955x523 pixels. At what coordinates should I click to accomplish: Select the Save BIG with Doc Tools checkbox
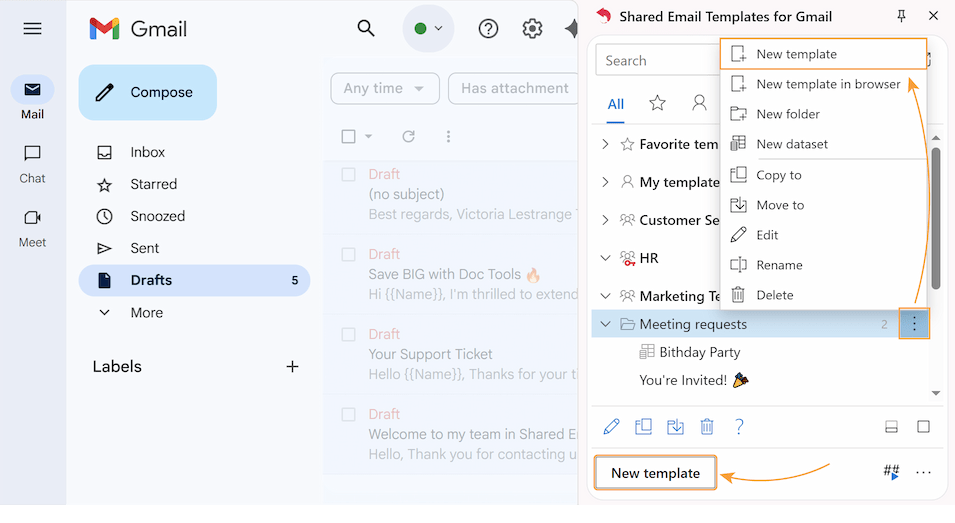coord(348,254)
